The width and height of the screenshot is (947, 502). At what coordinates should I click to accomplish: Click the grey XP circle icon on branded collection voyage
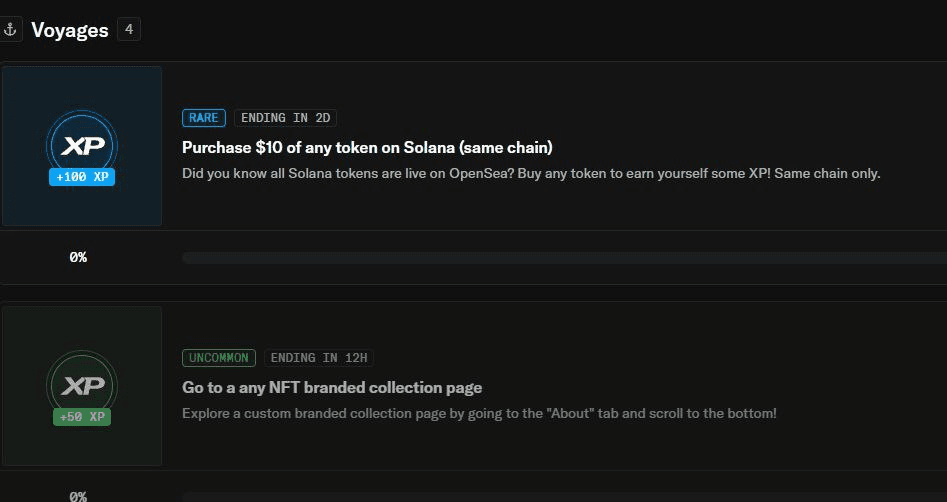point(82,385)
